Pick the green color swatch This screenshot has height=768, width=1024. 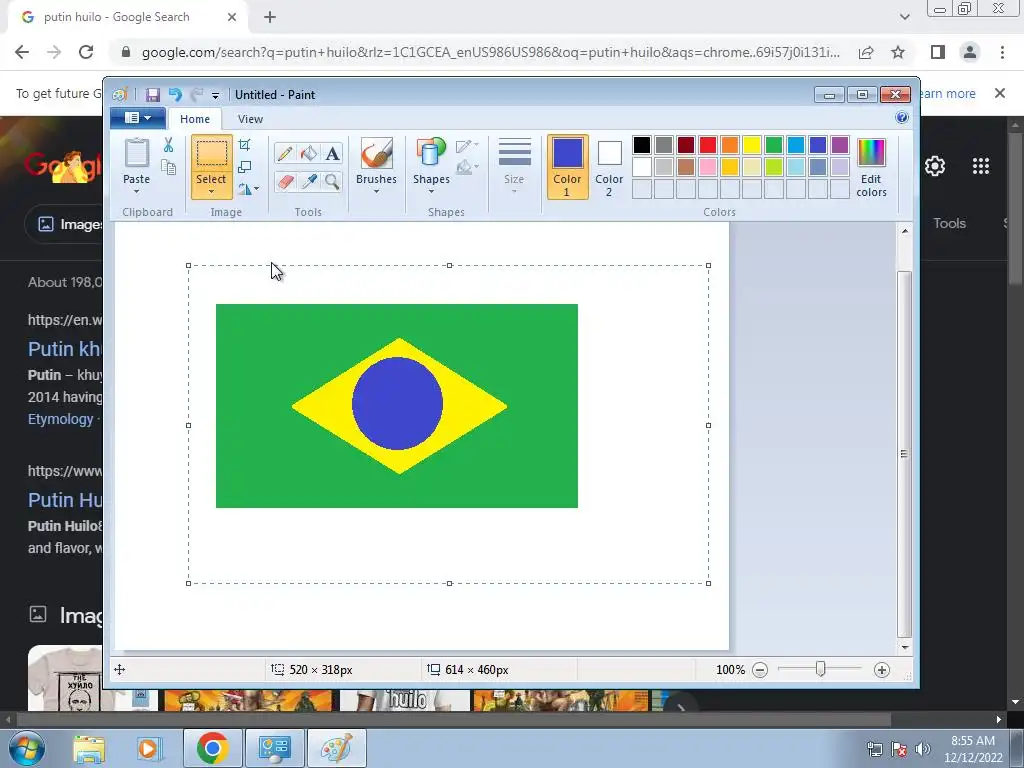pos(774,145)
